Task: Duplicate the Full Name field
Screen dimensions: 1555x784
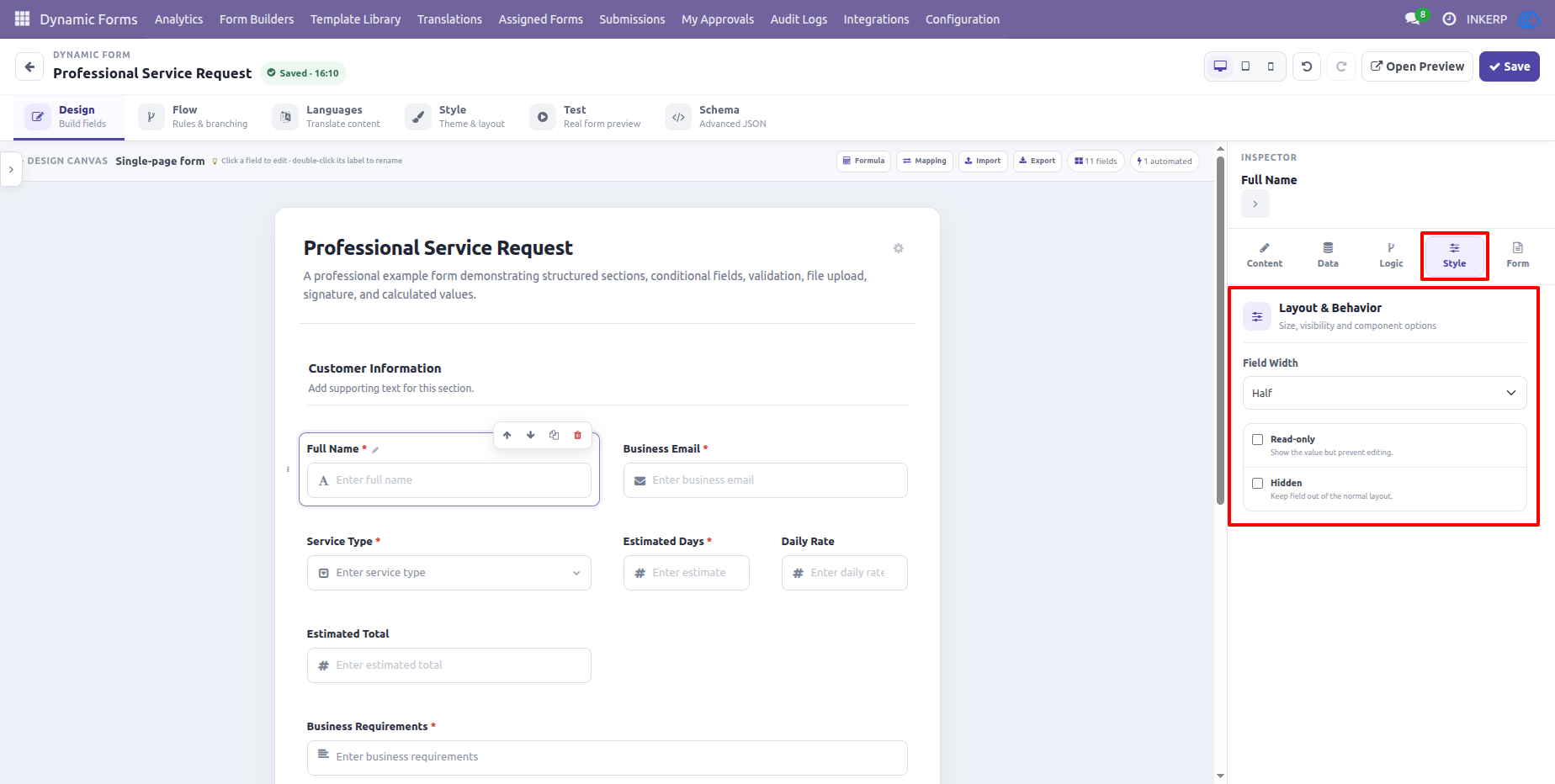Action: [554, 435]
